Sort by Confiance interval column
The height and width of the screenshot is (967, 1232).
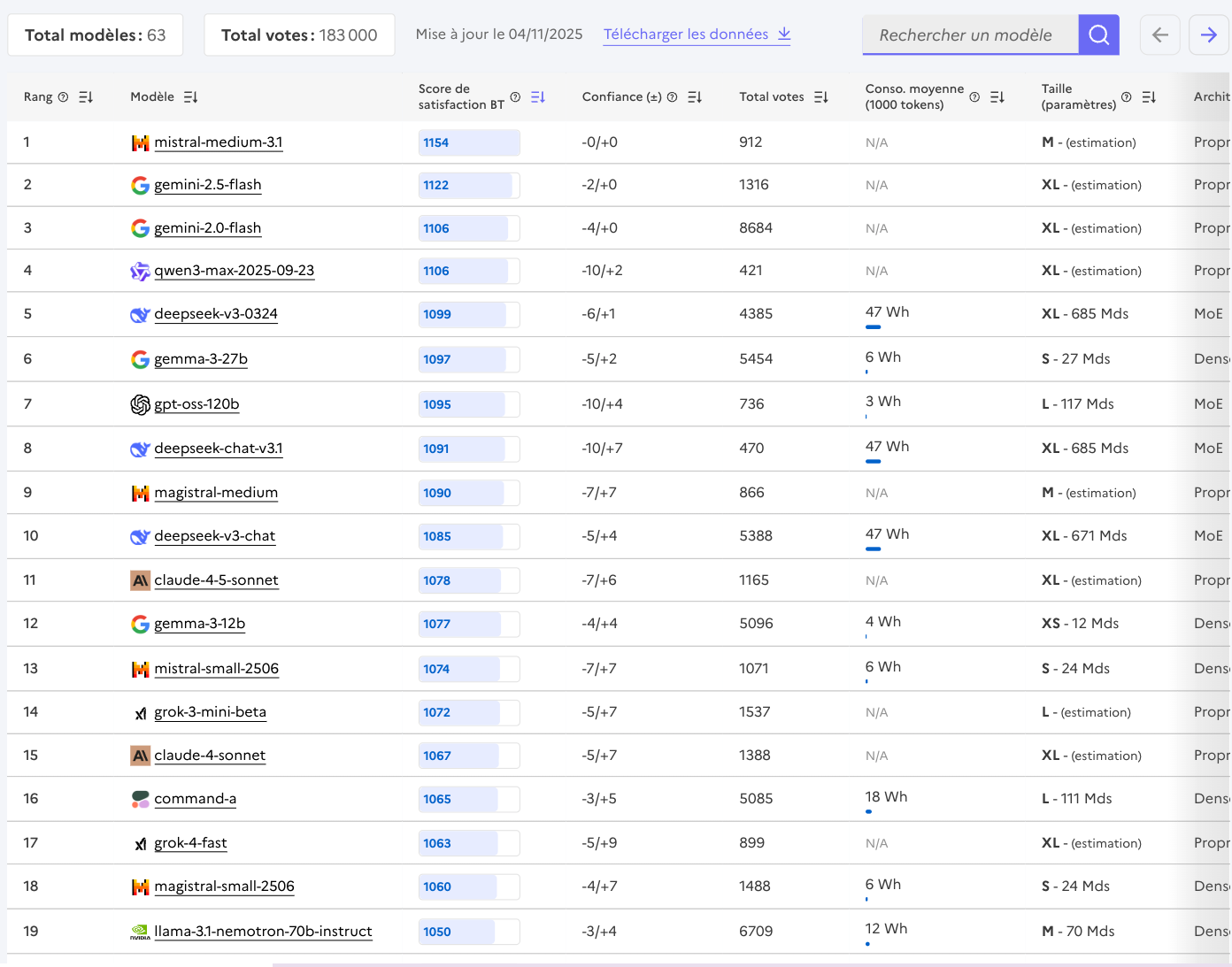(x=695, y=97)
